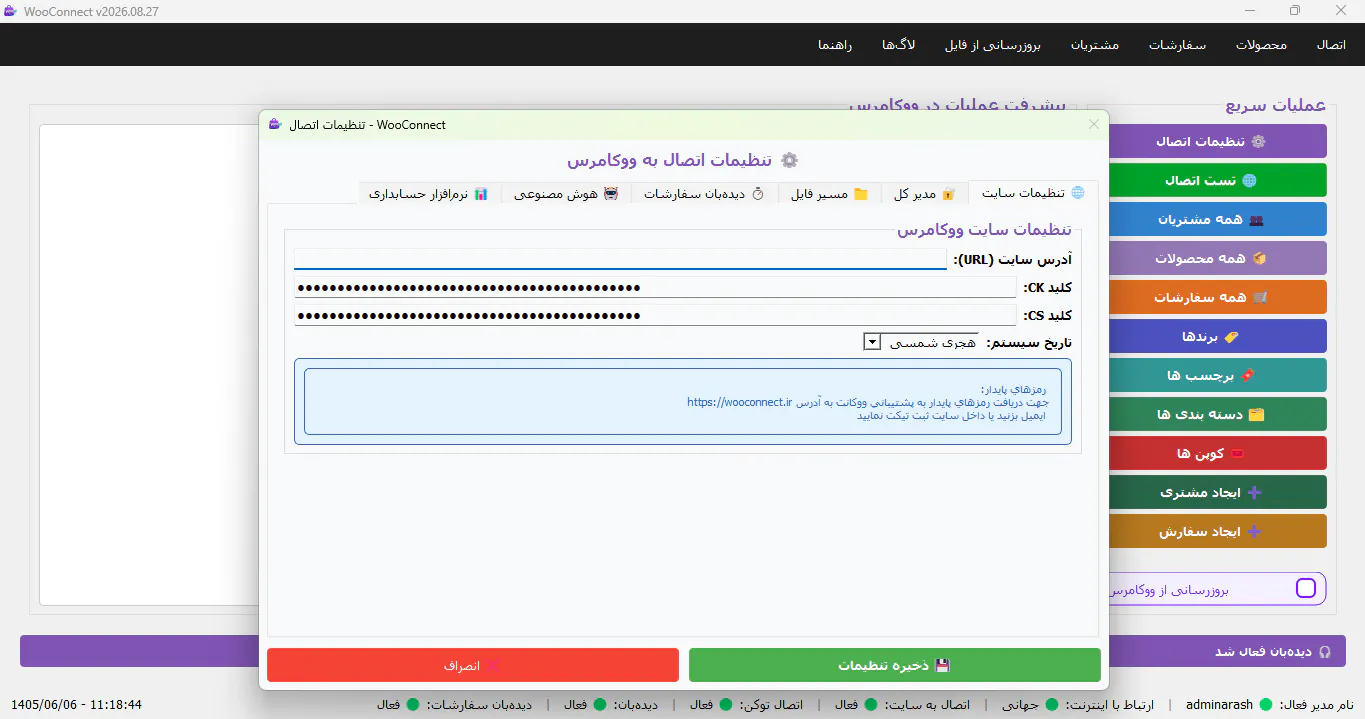Click the cart icon on همه سفارشات button
1365x719 pixels.
click(x=1260, y=297)
